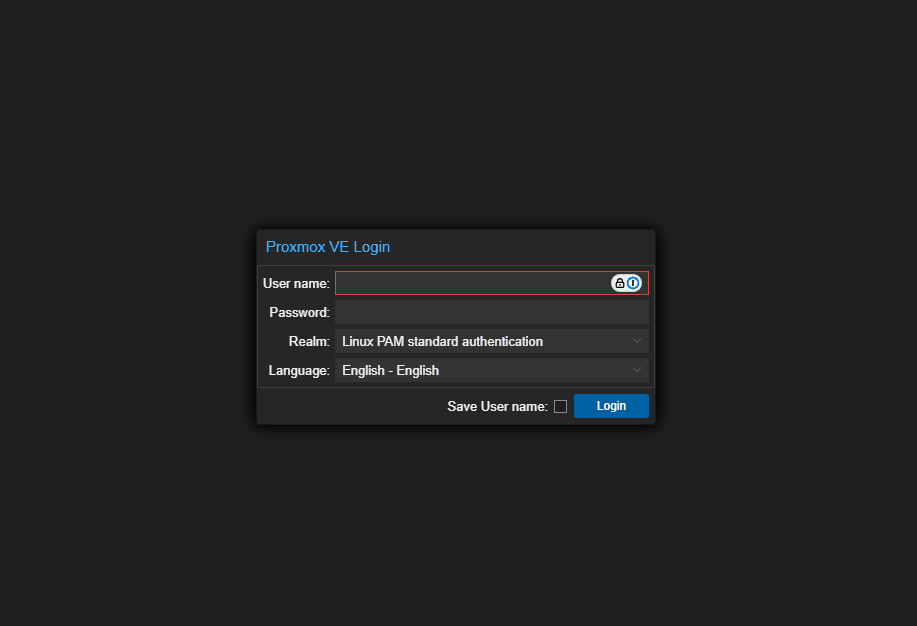
Task: Click the dark background outside the dialog
Action: [x=456, y=117]
